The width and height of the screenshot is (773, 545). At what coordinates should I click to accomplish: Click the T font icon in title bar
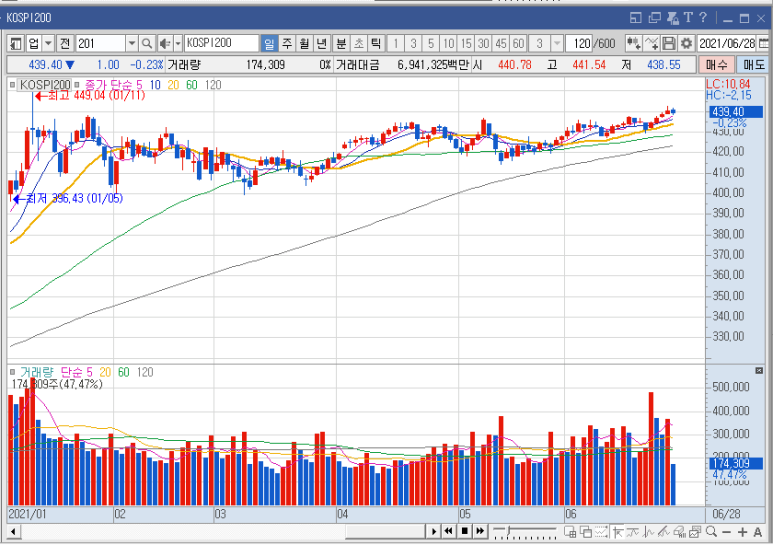click(688, 18)
